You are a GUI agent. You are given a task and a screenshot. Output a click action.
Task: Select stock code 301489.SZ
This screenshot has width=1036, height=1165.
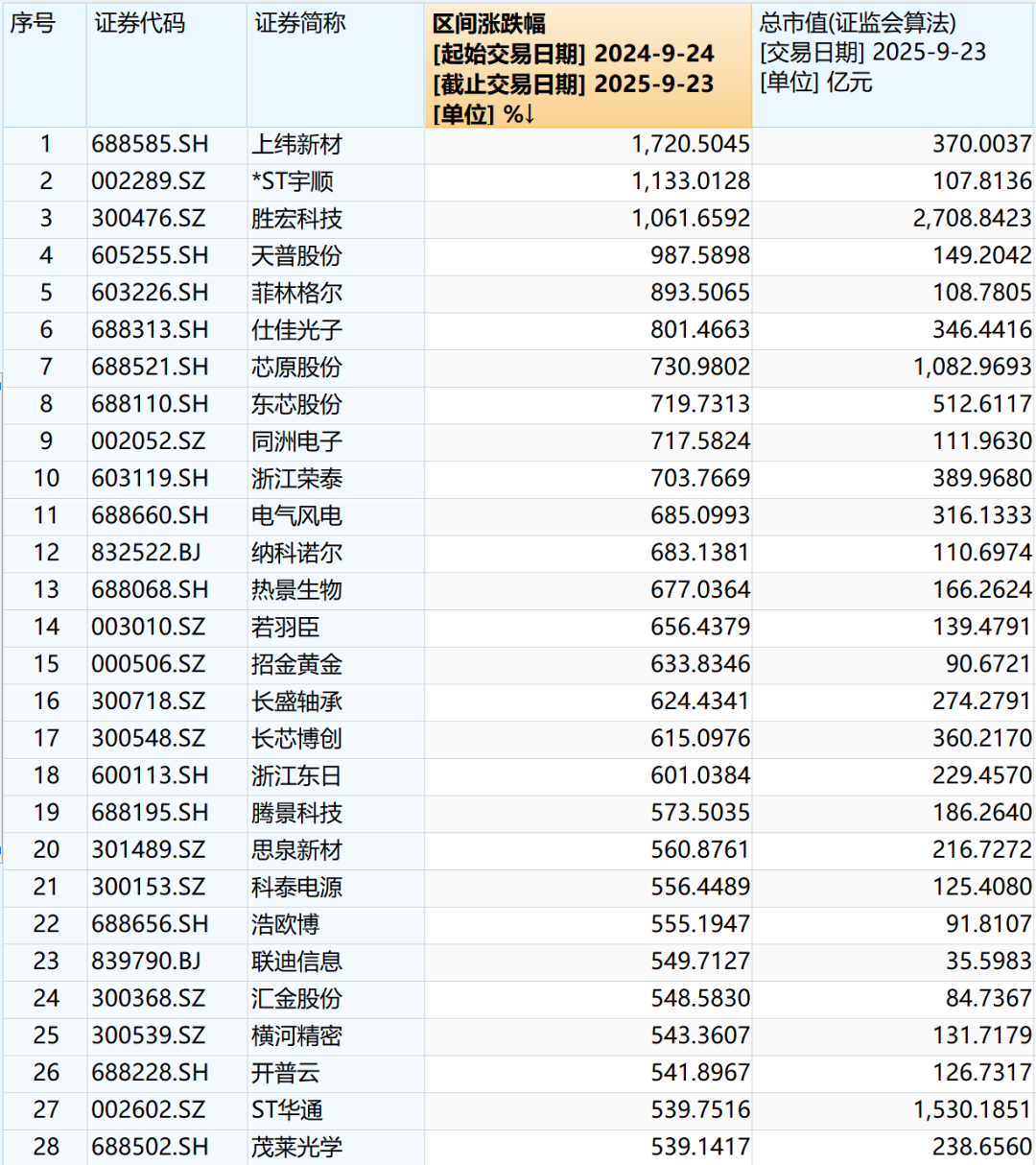pos(149,849)
